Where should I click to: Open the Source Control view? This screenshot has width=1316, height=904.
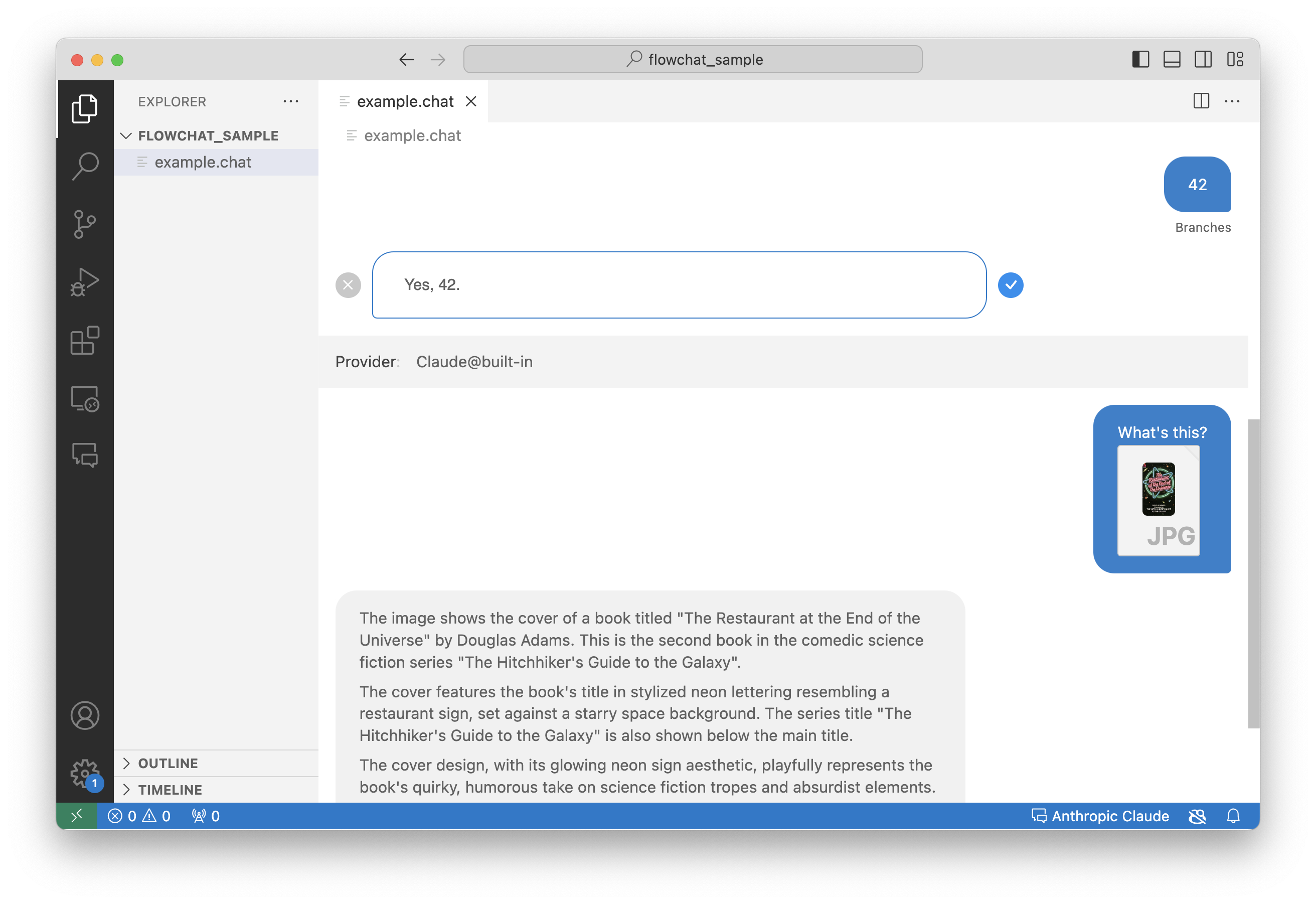click(x=85, y=224)
